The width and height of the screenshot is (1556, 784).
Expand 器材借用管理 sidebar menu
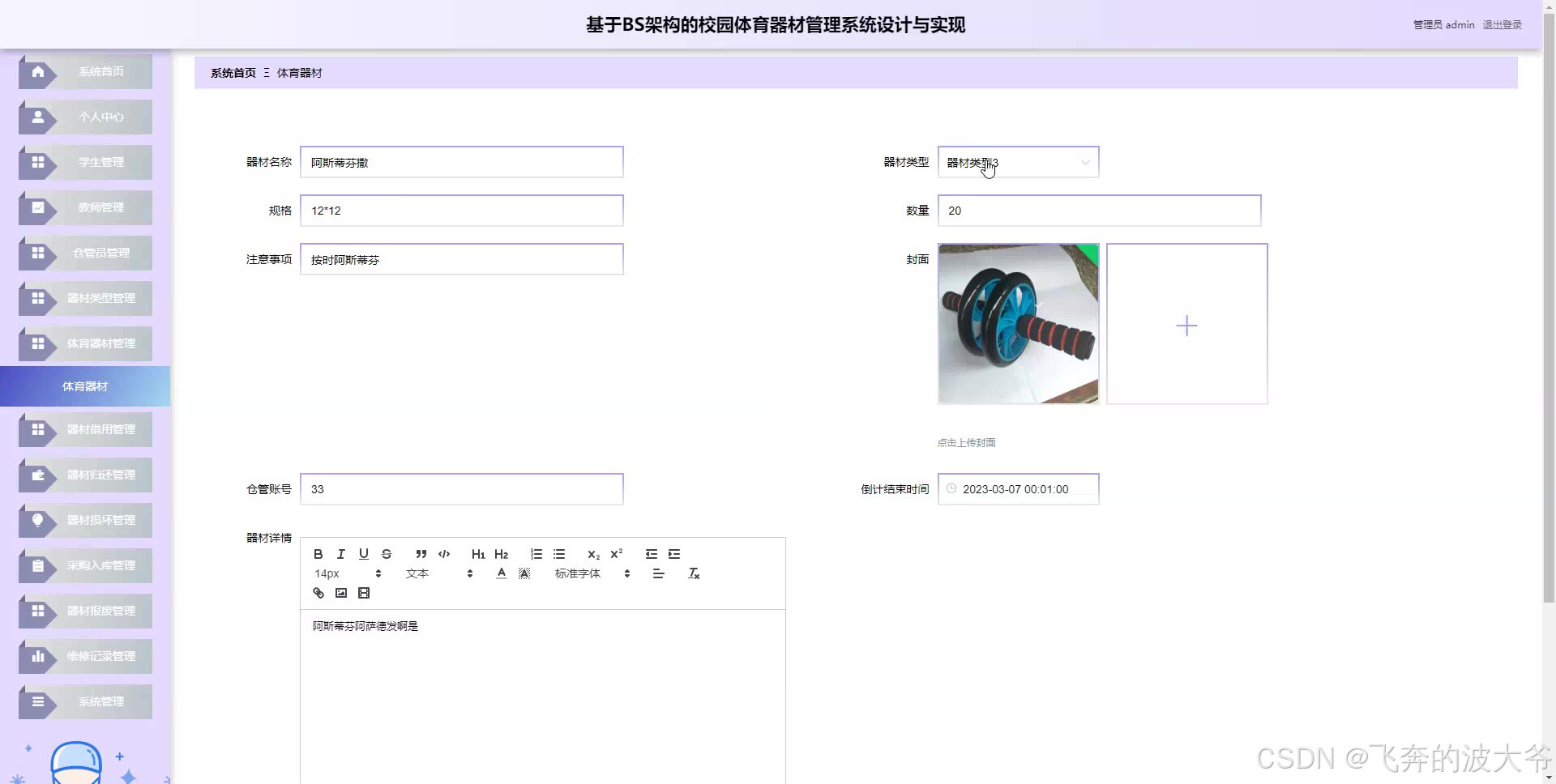tap(85, 429)
